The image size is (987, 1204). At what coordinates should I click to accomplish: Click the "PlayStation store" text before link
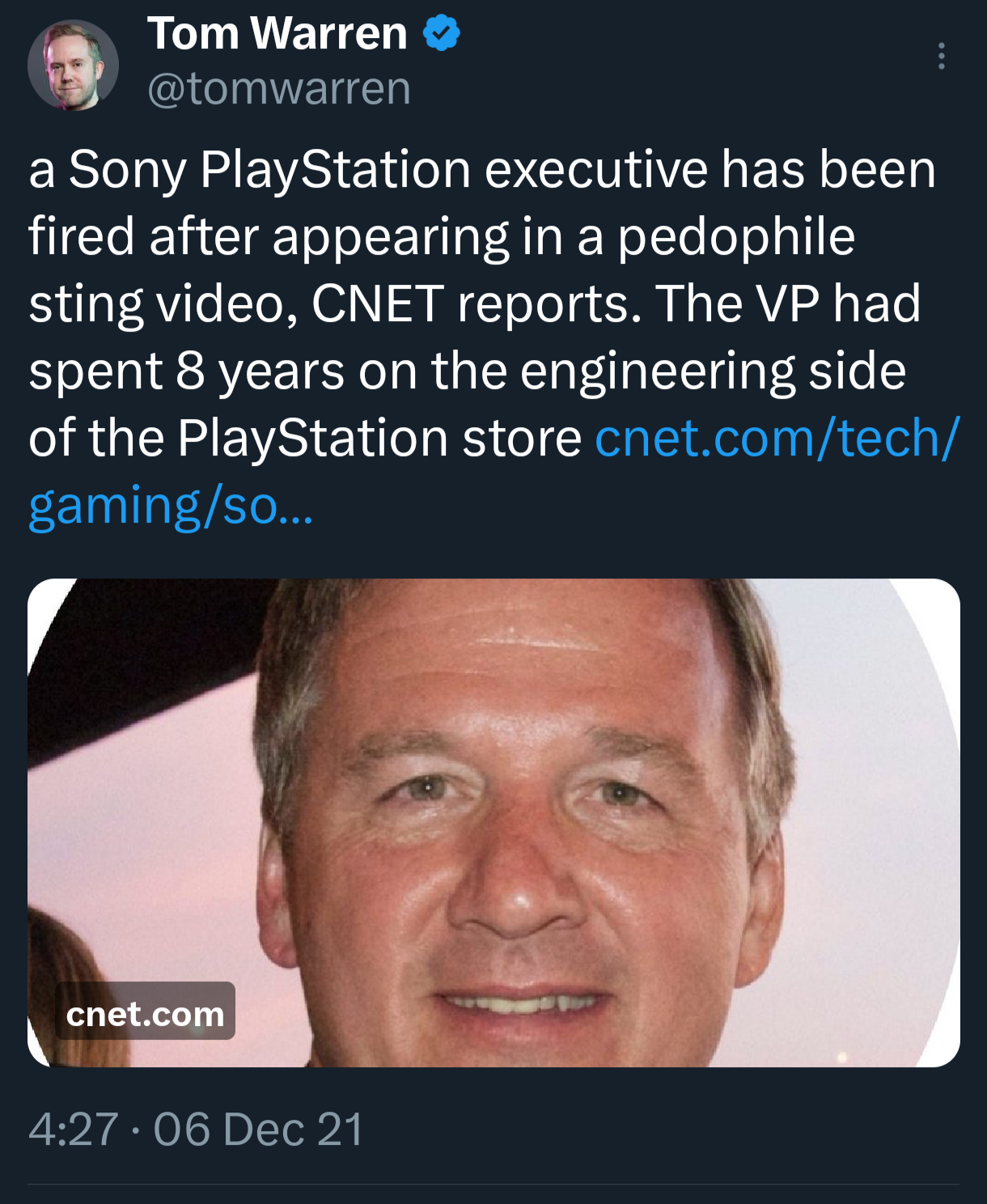tap(379, 439)
